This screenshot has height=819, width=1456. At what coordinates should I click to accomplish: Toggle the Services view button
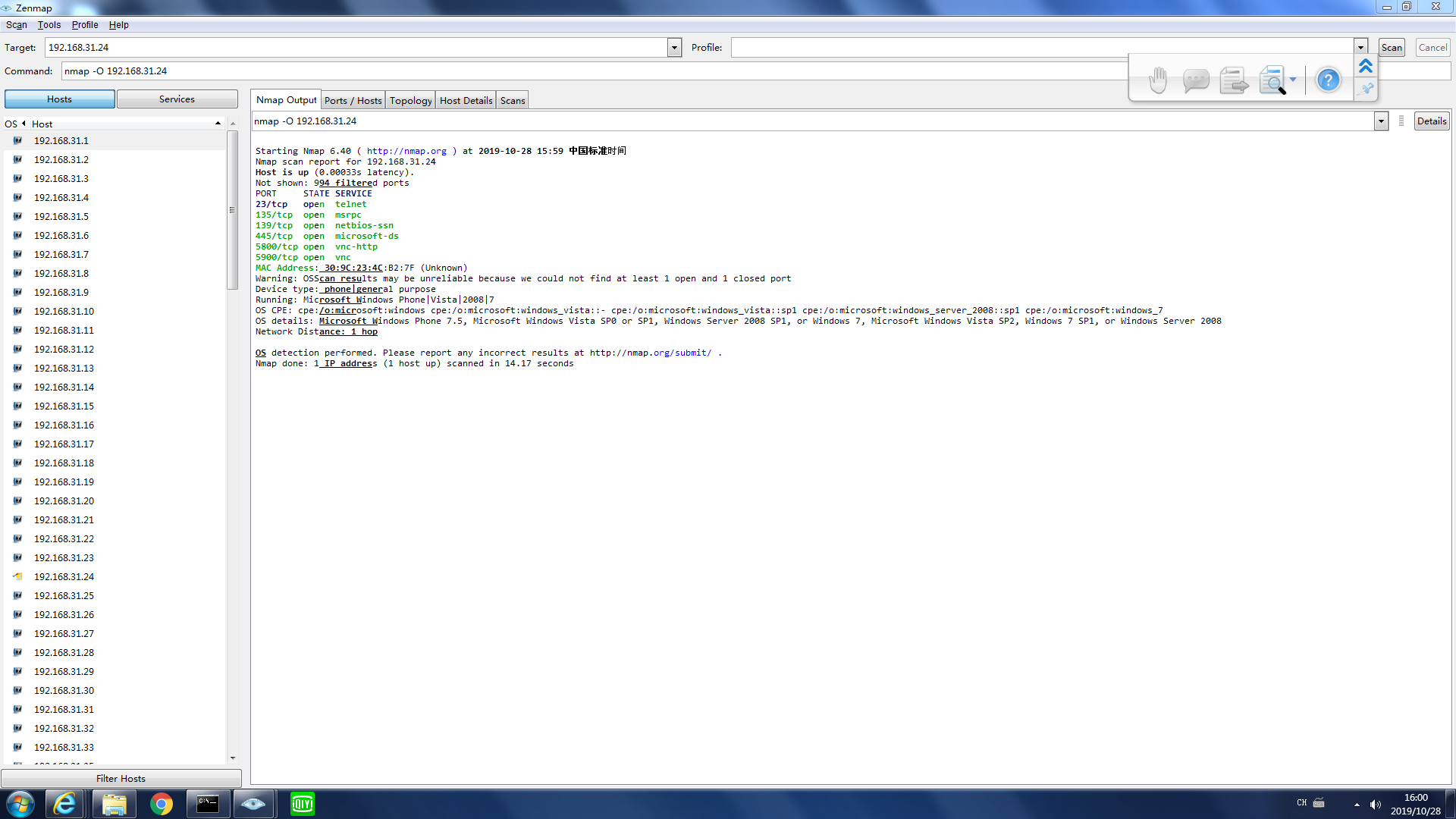(x=177, y=99)
